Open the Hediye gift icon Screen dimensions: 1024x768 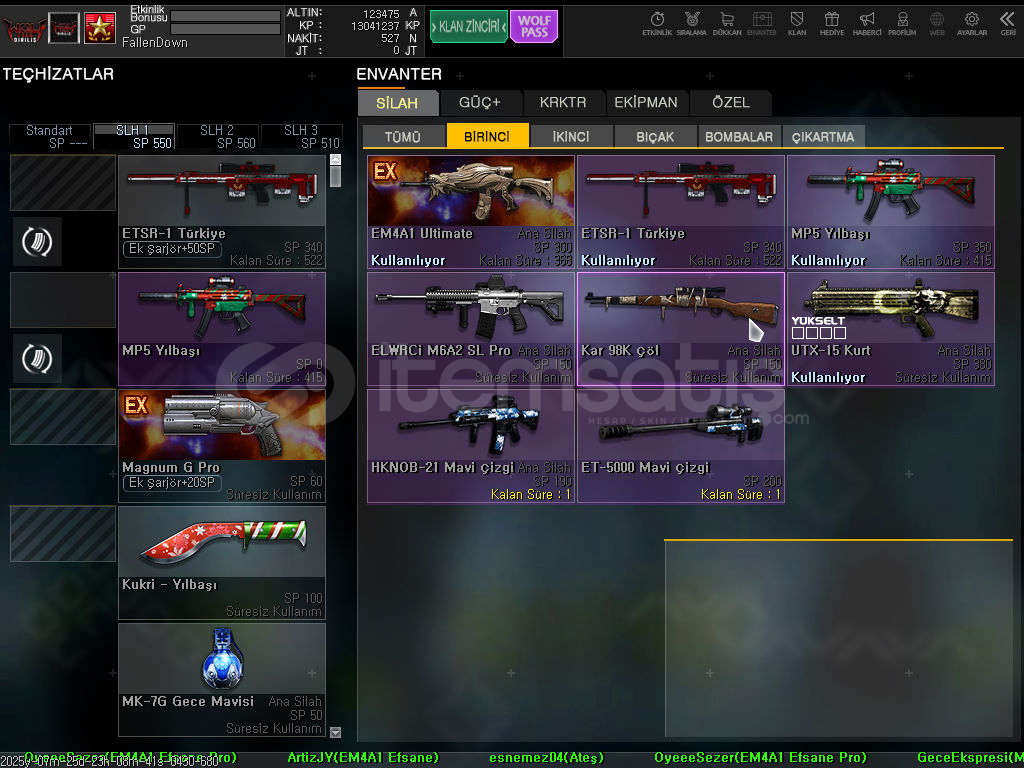[x=831, y=24]
